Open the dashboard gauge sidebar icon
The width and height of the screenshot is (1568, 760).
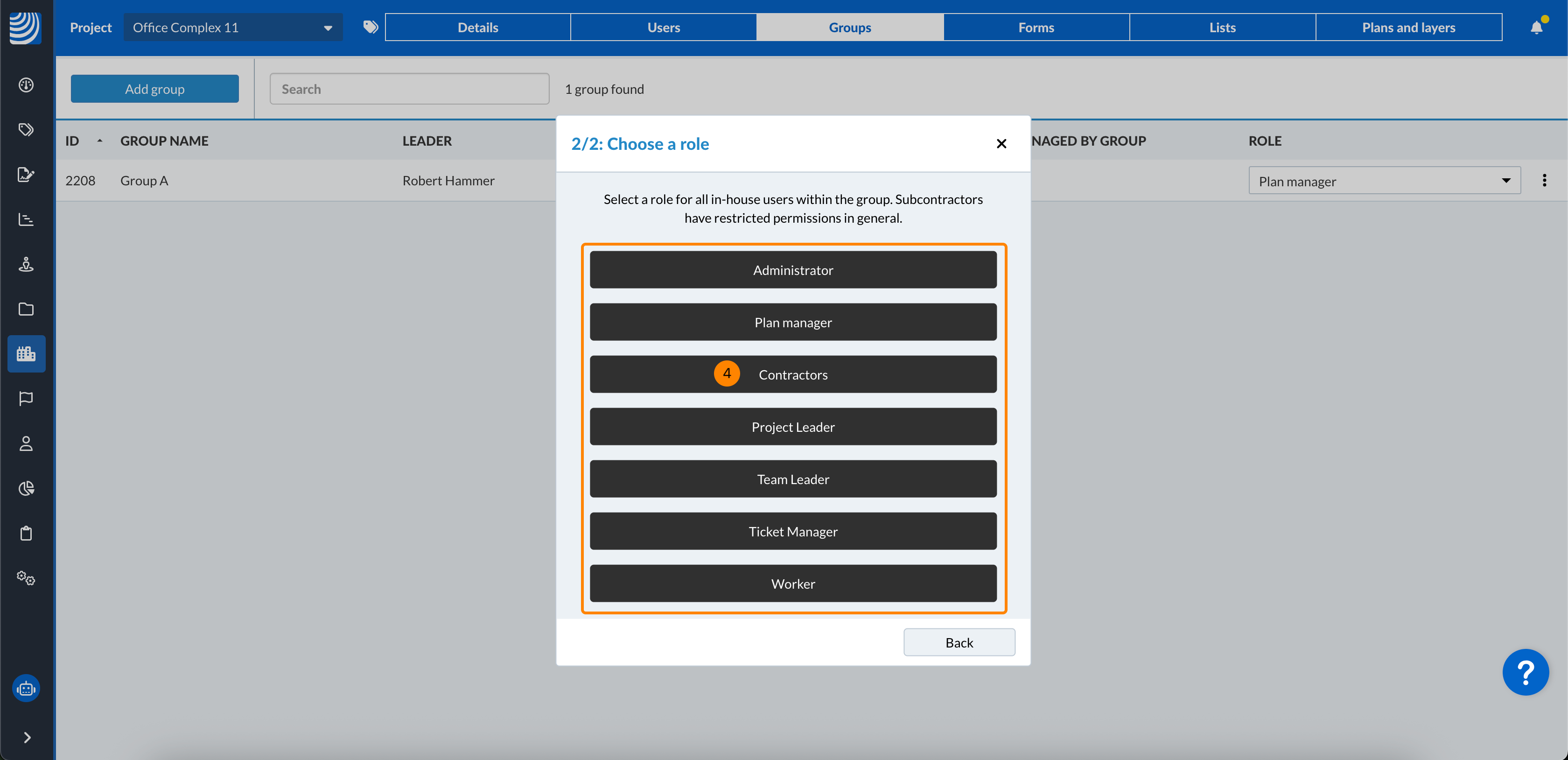pos(26,84)
